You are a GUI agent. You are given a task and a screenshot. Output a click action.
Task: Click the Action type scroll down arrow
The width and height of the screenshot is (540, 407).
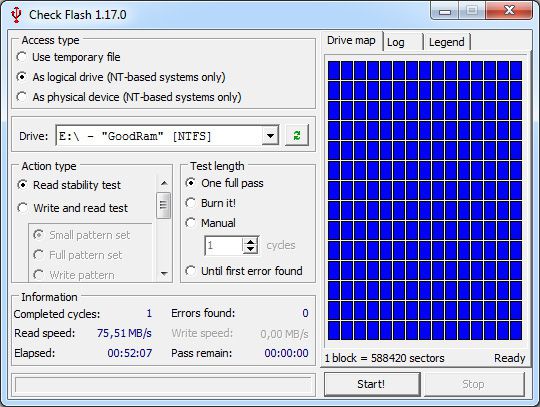pyautogui.click(x=164, y=274)
